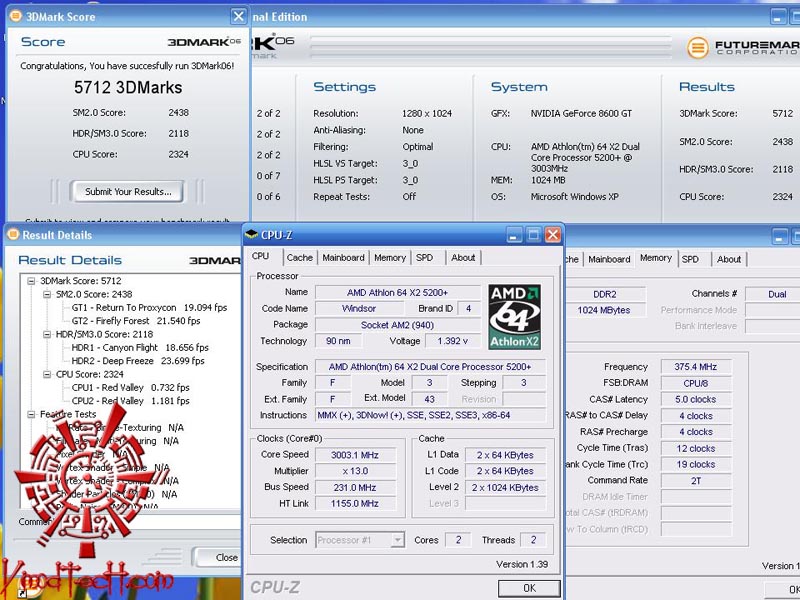Open the Processor #1 selection dropdown
This screenshot has height=600, width=800.
[397, 540]
